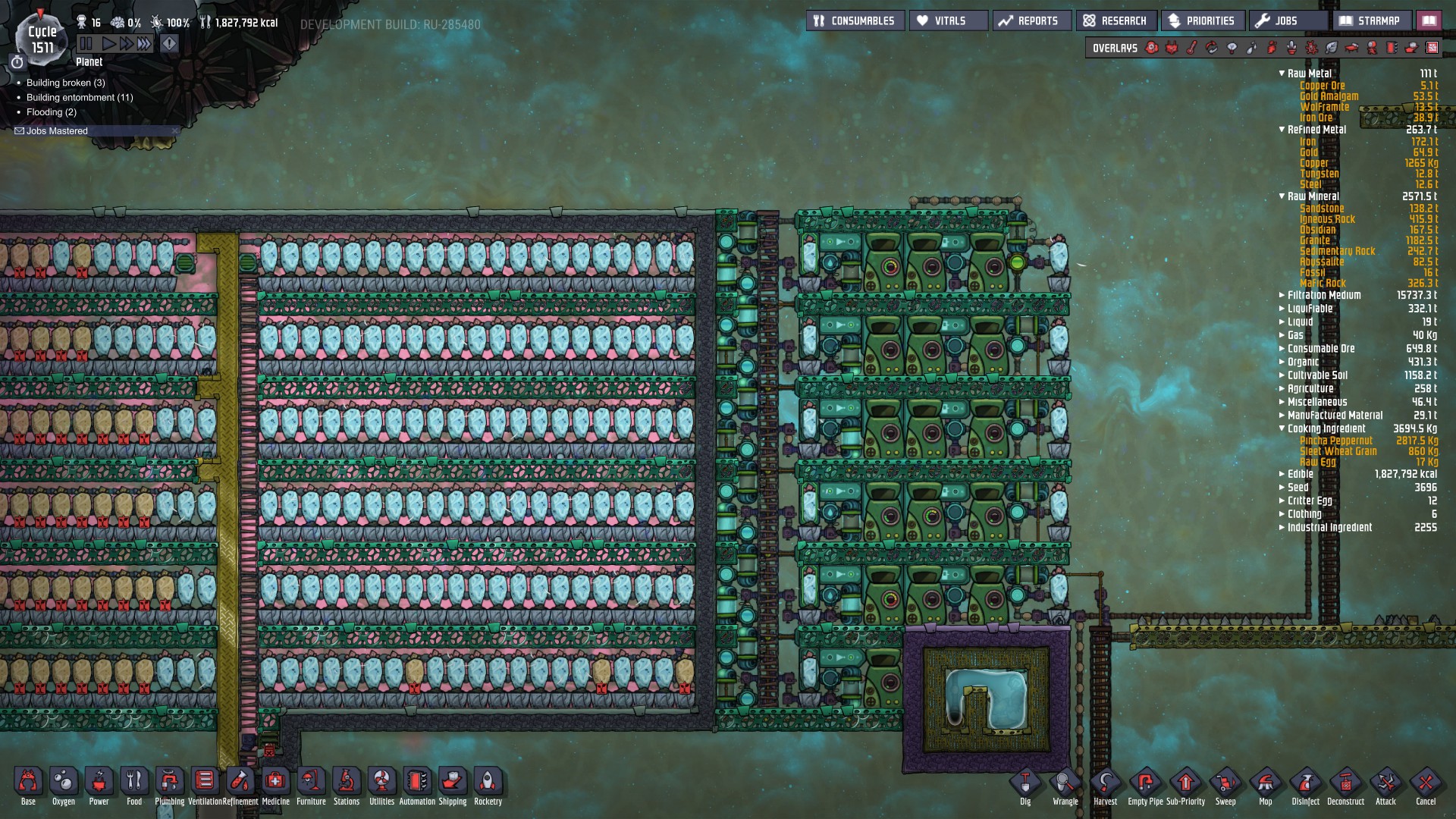This screenshot has height=819, width=1456.
Task: Open the Research screen
Action: tap(1116, 20)
